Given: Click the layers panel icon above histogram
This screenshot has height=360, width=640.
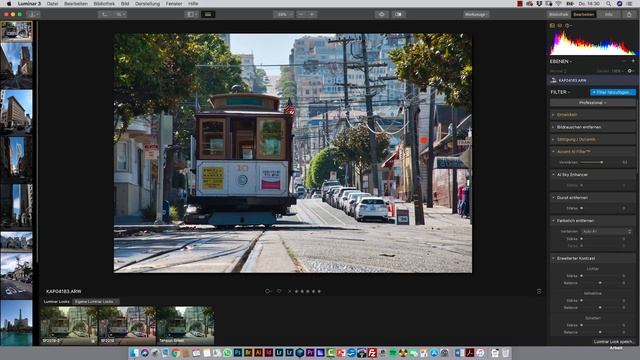Looking at the screenshot, I should 560,25.
